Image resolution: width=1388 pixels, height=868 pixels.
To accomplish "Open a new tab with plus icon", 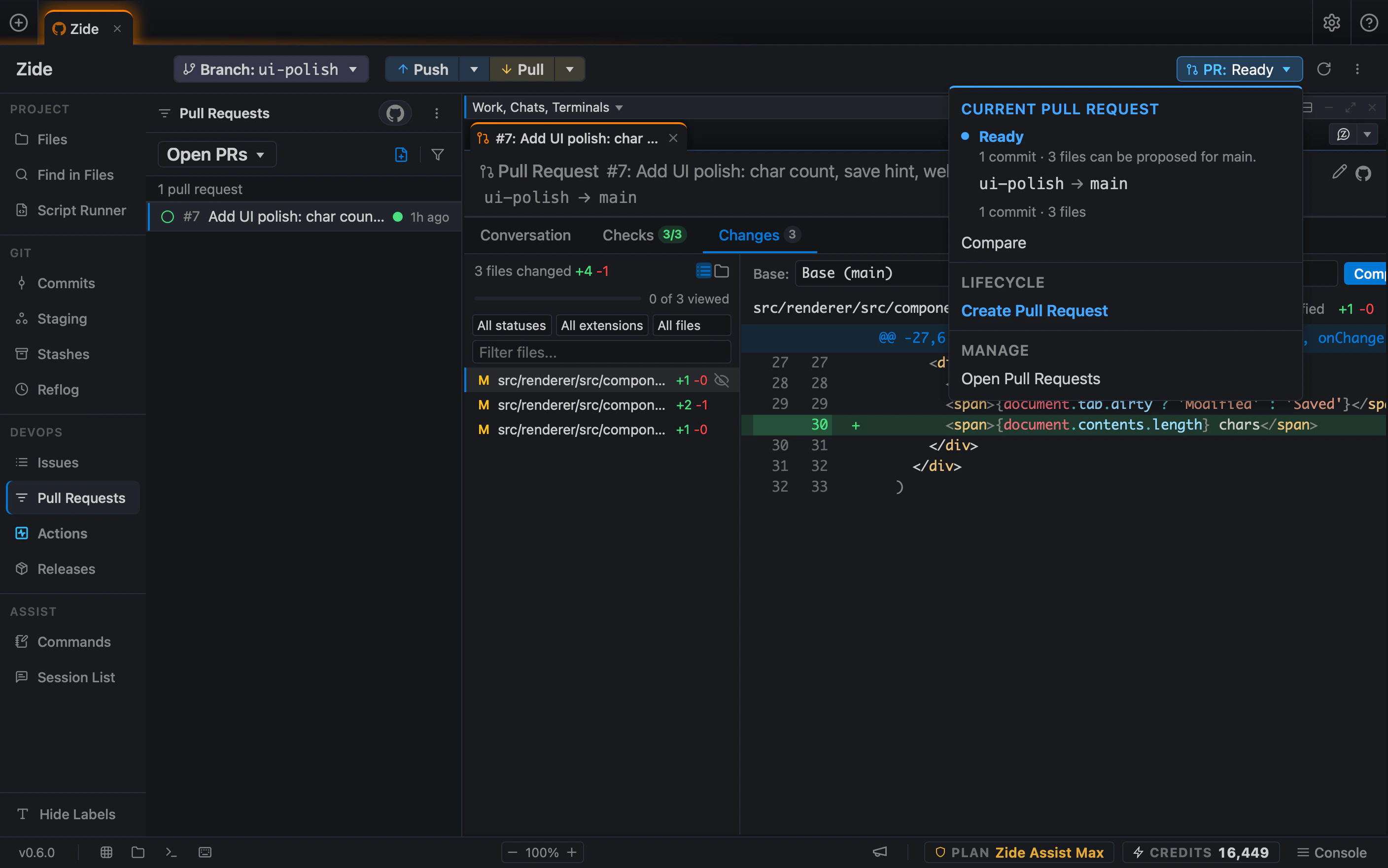I will pyautogui.click(x=19, y=23).
